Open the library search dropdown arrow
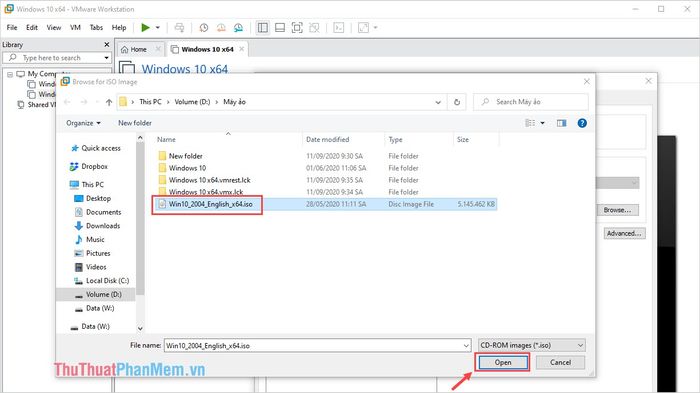 point(106,58)
